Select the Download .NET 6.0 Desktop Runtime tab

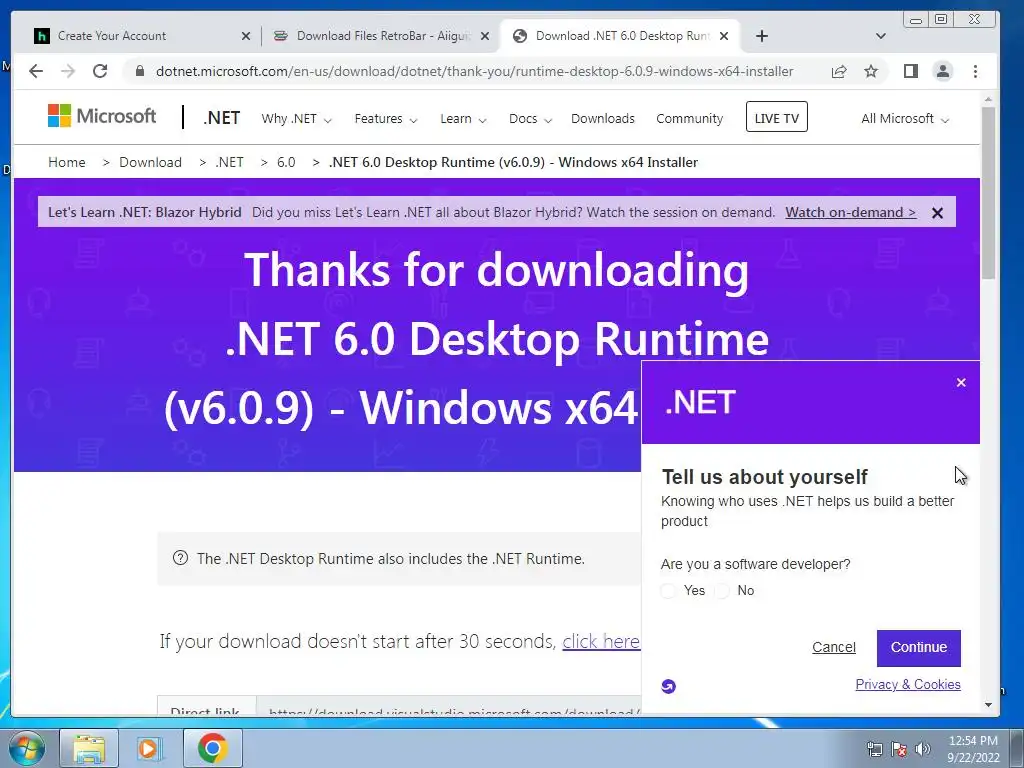point(620,36)
